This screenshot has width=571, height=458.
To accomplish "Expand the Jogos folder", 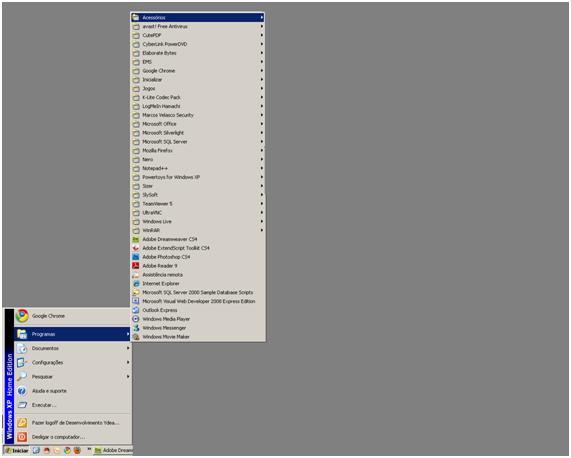I will [x=198, y=88].
